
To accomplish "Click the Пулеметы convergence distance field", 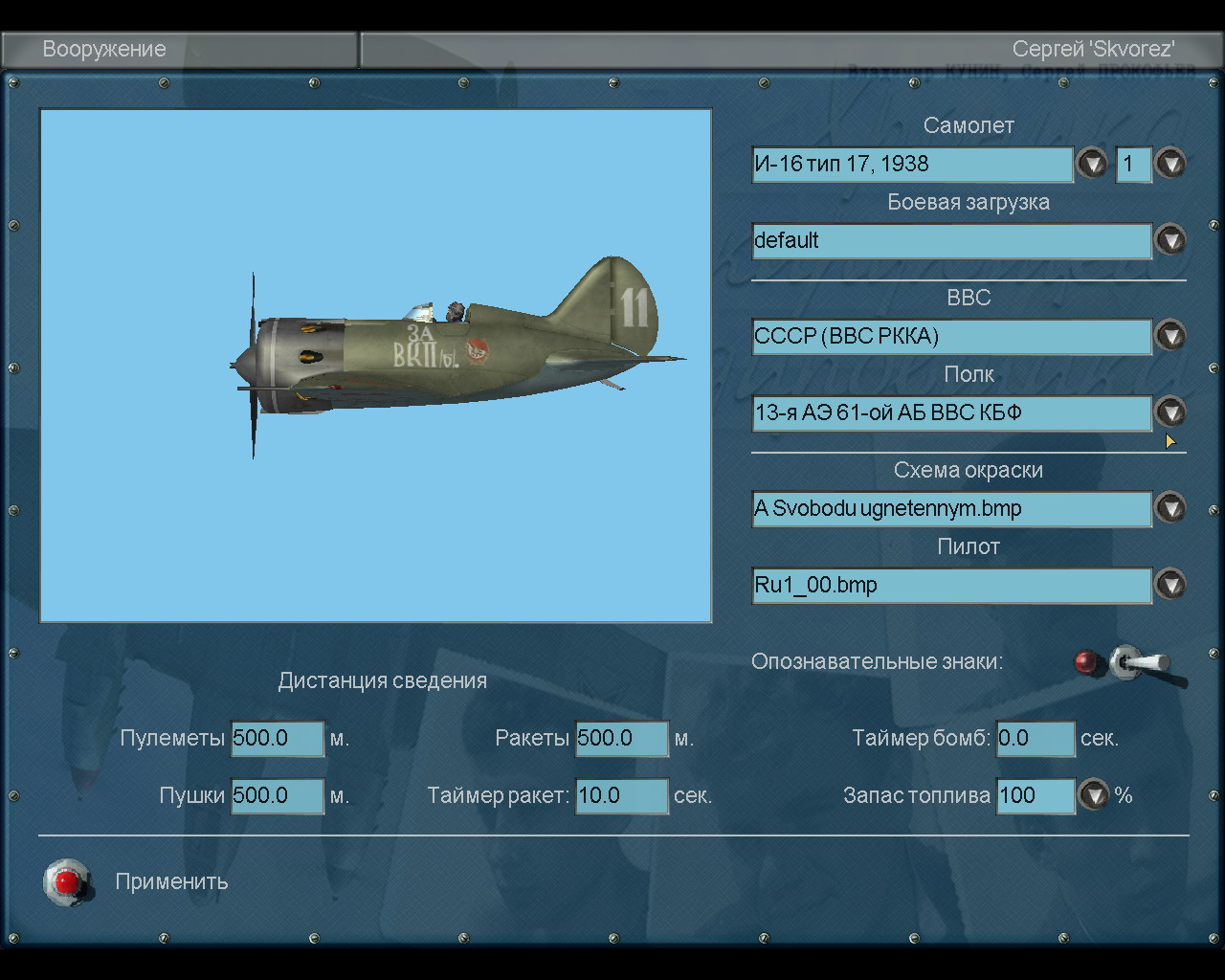I will 278,739.
